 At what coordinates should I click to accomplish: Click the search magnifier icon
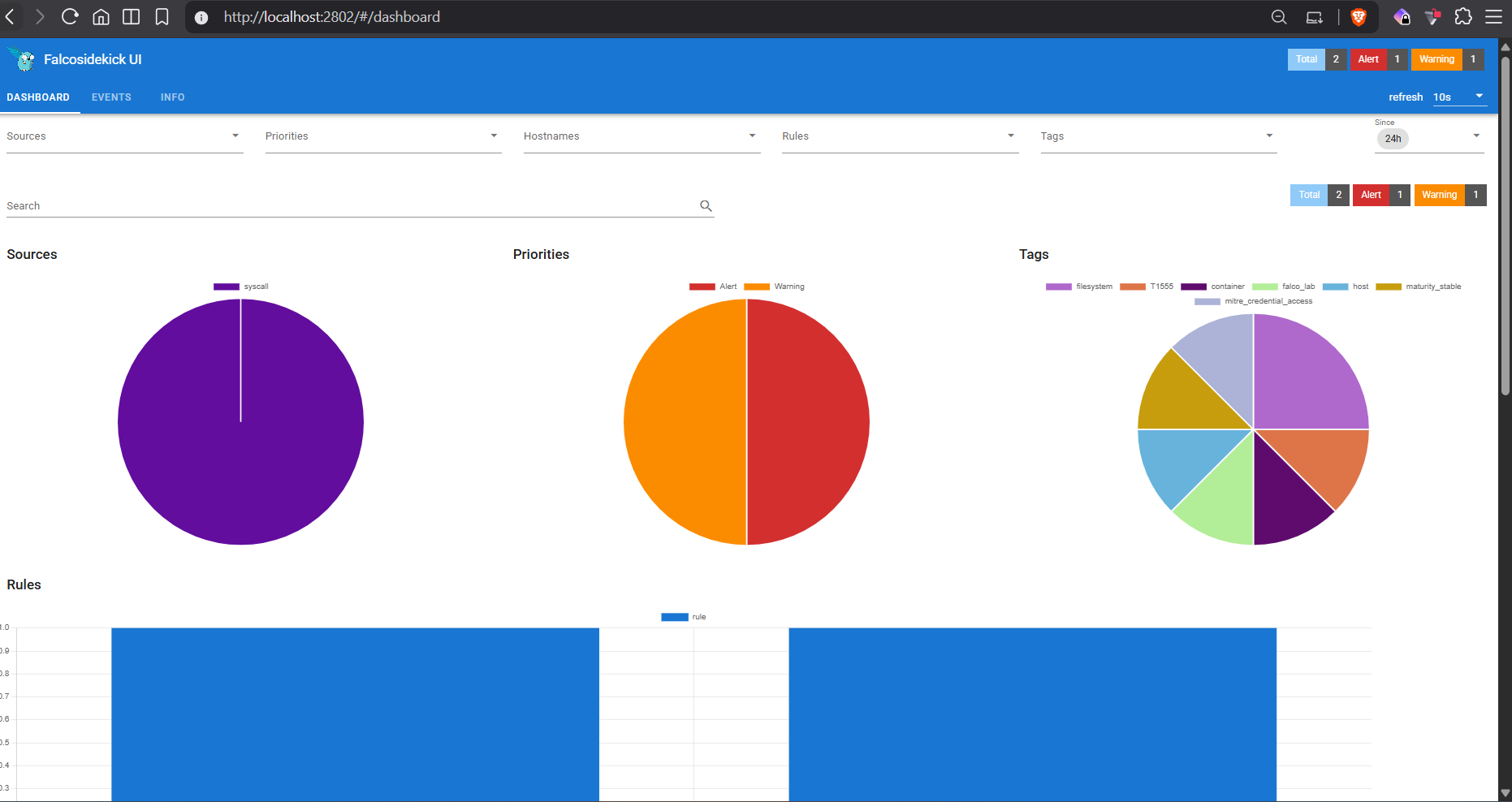[706, 206]
